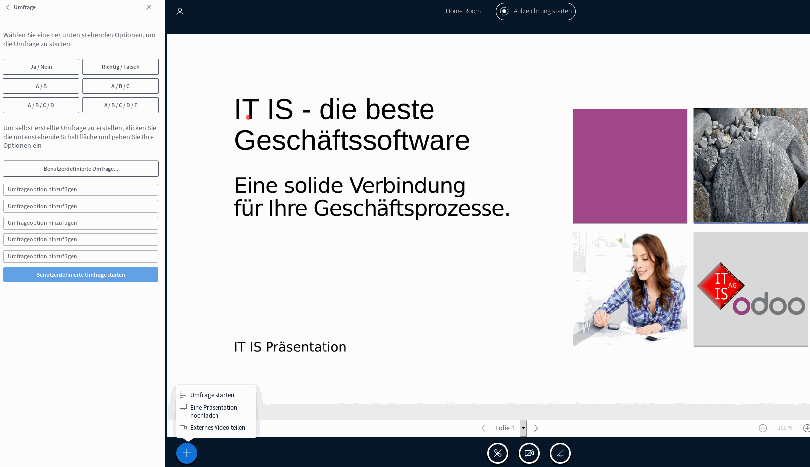Focus the fourth Umfrageoption hinzufügen field
Image resolution: width=810 pixels, height=467 pixels.
coord(81,239)
